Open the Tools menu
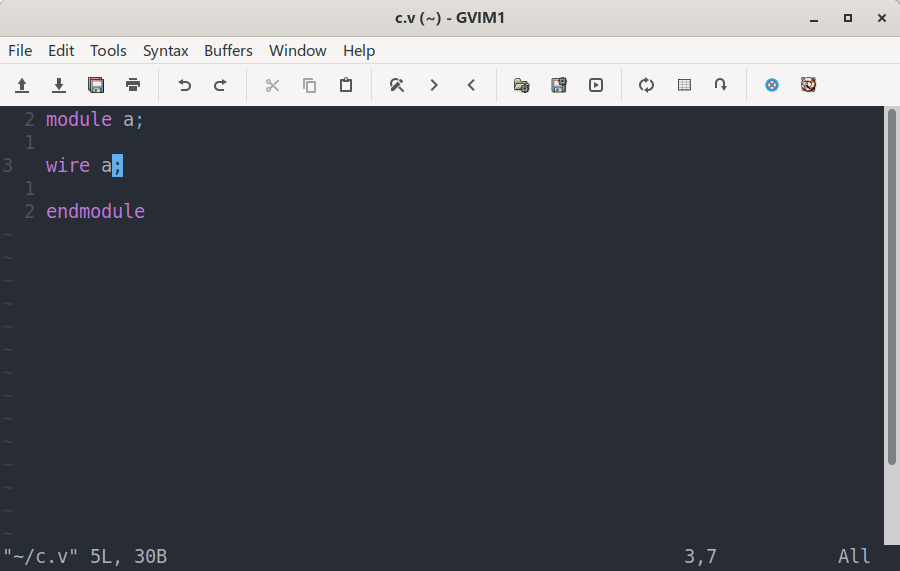 point(108,51)
